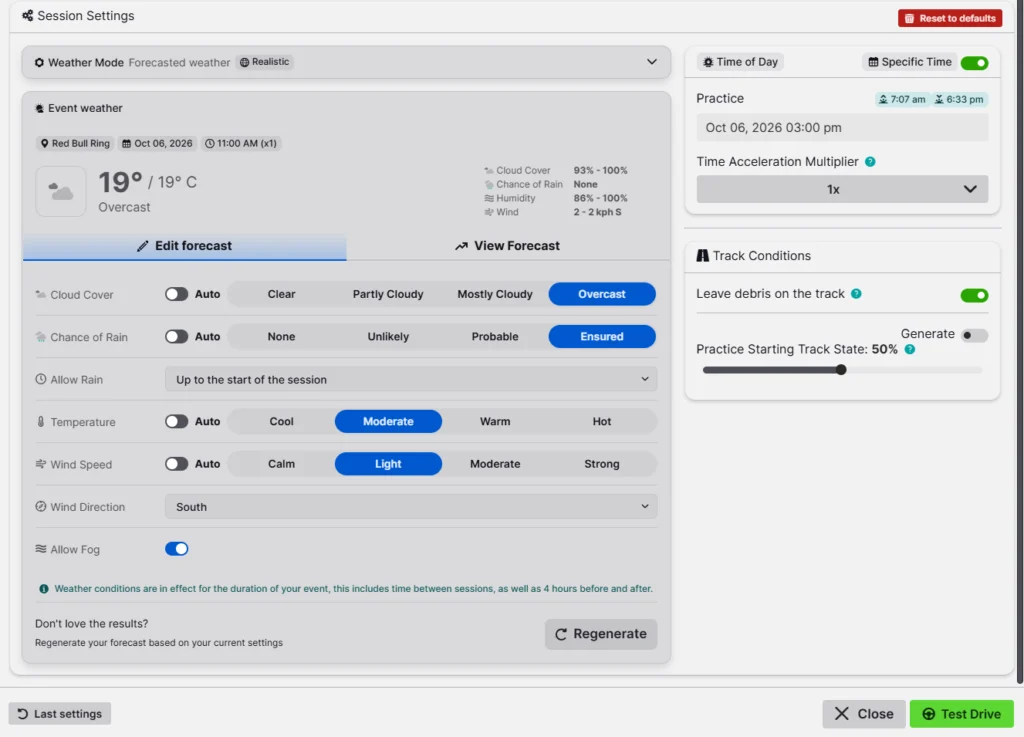Screen dimensions: 1024x737
Task: Set Wind Speed to Strong
Action: coord(601,464)
